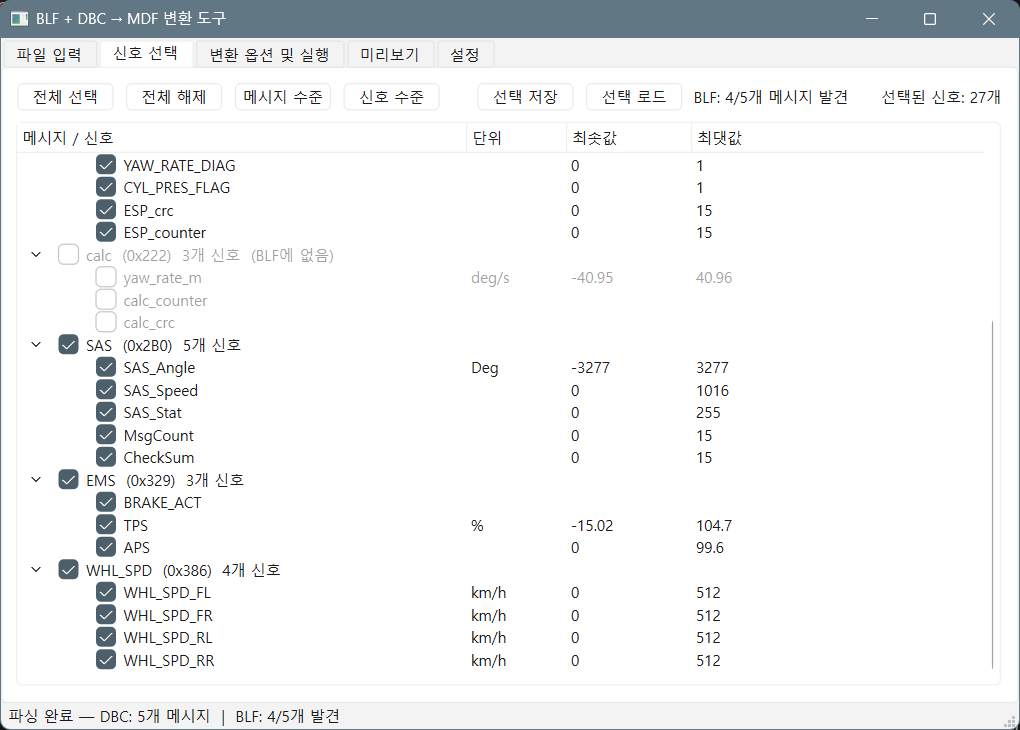Go to the 설정 tab
The height and width of the screenshot is (730, 1020).
tap(465, 55)
